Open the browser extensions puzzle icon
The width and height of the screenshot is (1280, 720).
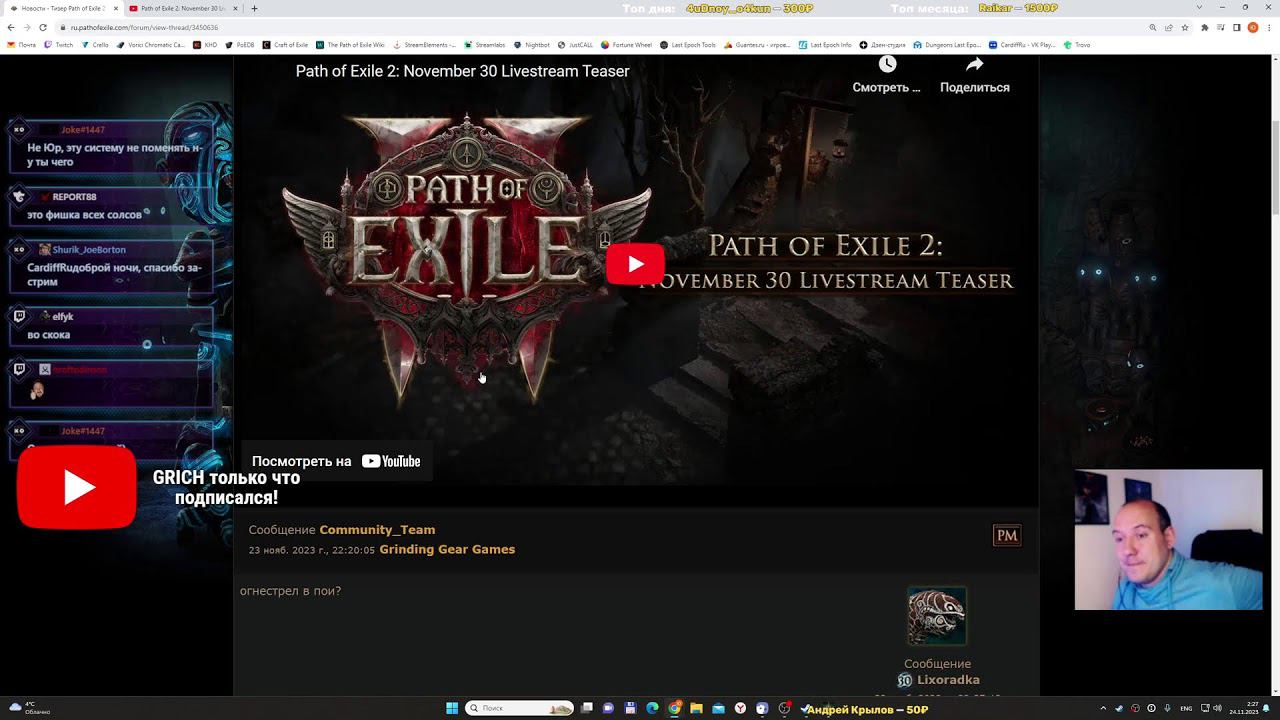tap(1204, 27)
